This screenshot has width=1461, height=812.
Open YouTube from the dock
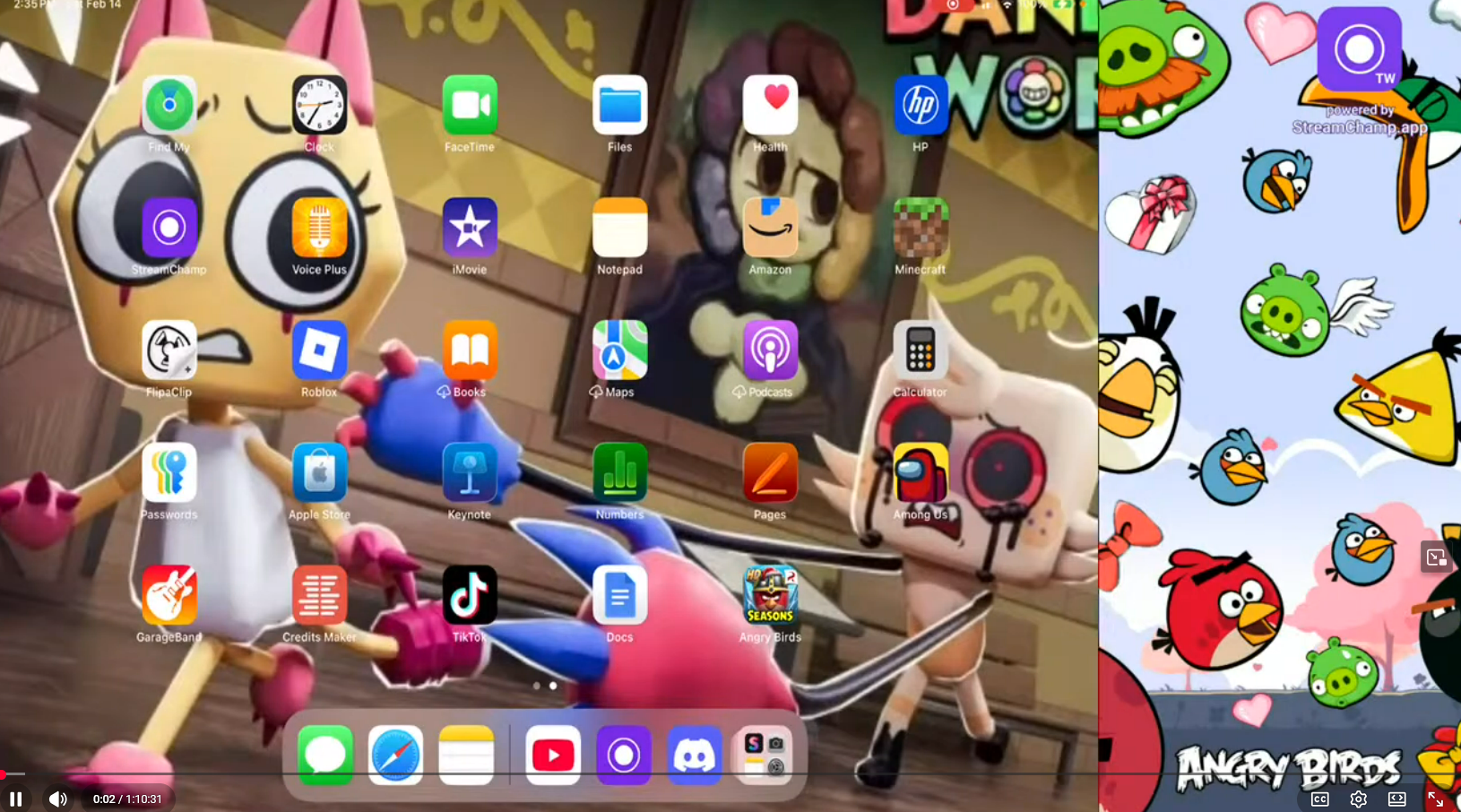coord(553,756)
